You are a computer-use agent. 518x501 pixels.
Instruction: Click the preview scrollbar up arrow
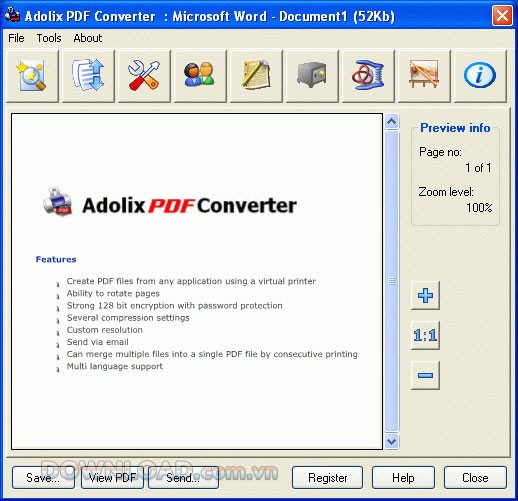[x=392, y=122]
